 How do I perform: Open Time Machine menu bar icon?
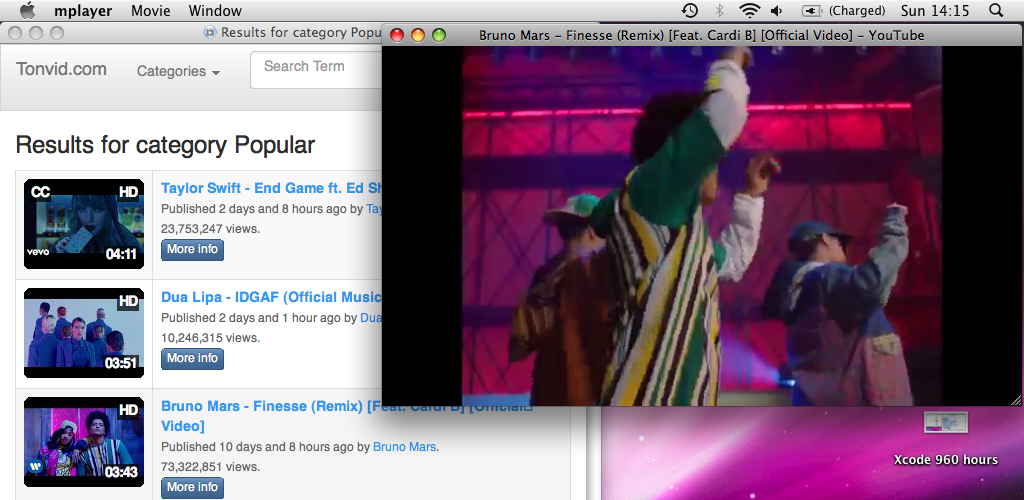click(x=690, y=10)
